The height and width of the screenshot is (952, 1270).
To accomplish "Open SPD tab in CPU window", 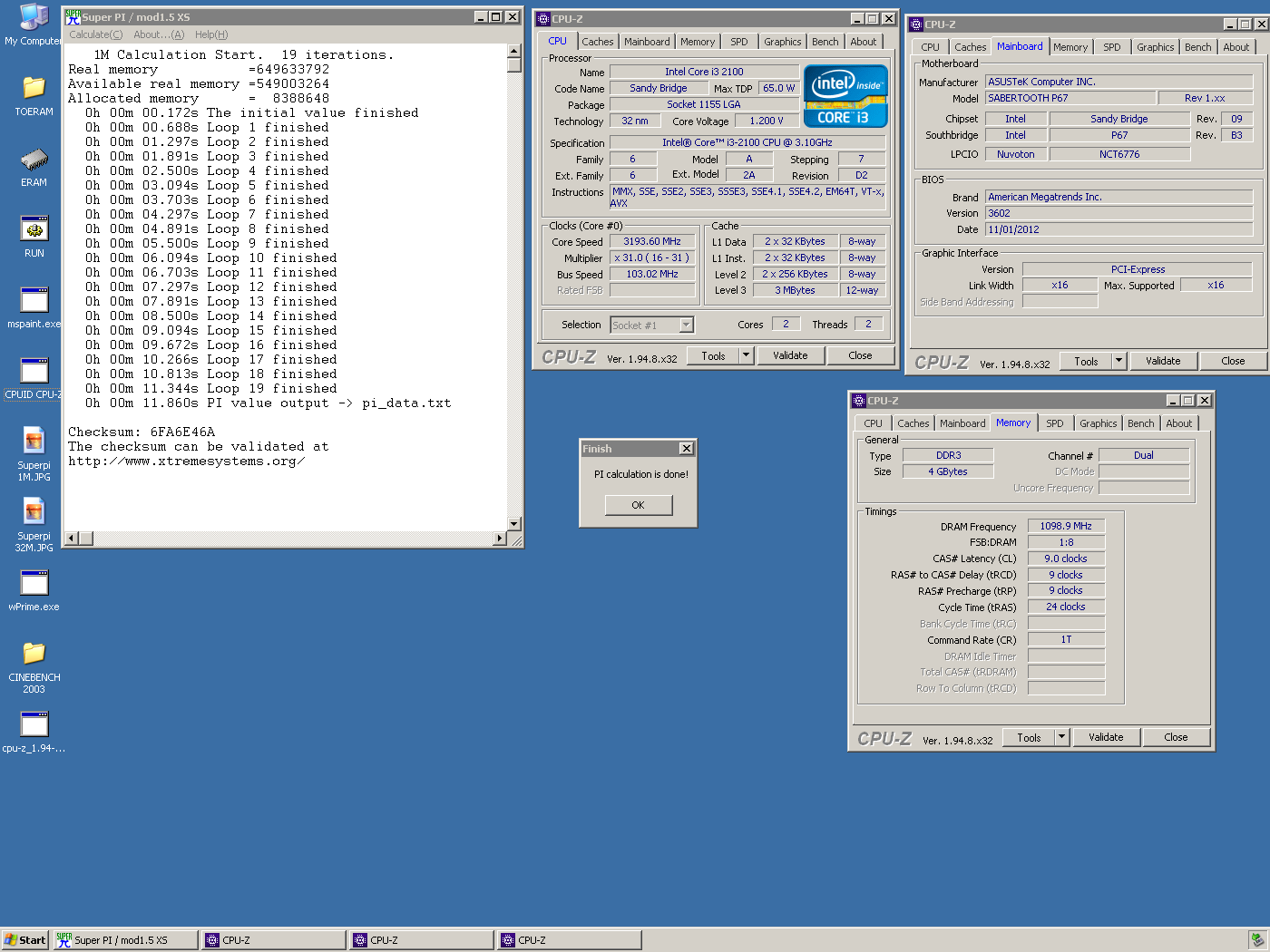I will (739, 42).
